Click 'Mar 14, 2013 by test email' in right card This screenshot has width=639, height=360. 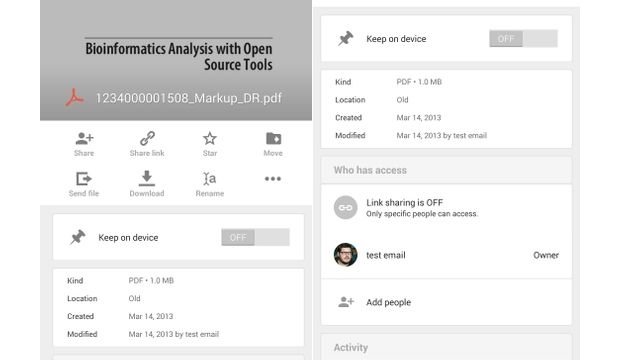point(442,136)
